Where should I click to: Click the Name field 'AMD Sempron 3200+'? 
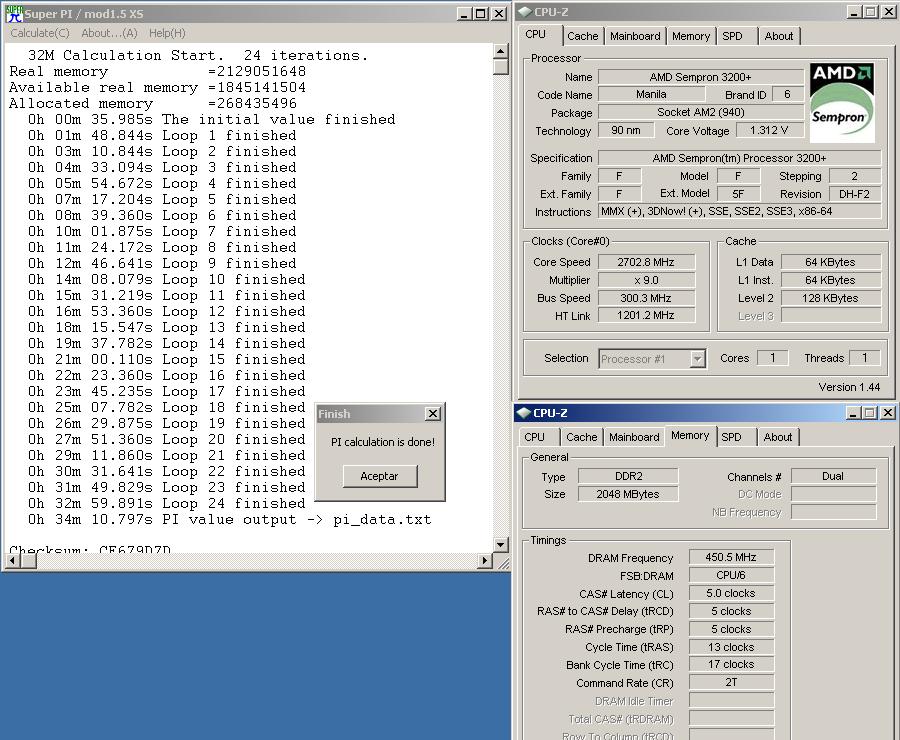(x=700, y=77)
